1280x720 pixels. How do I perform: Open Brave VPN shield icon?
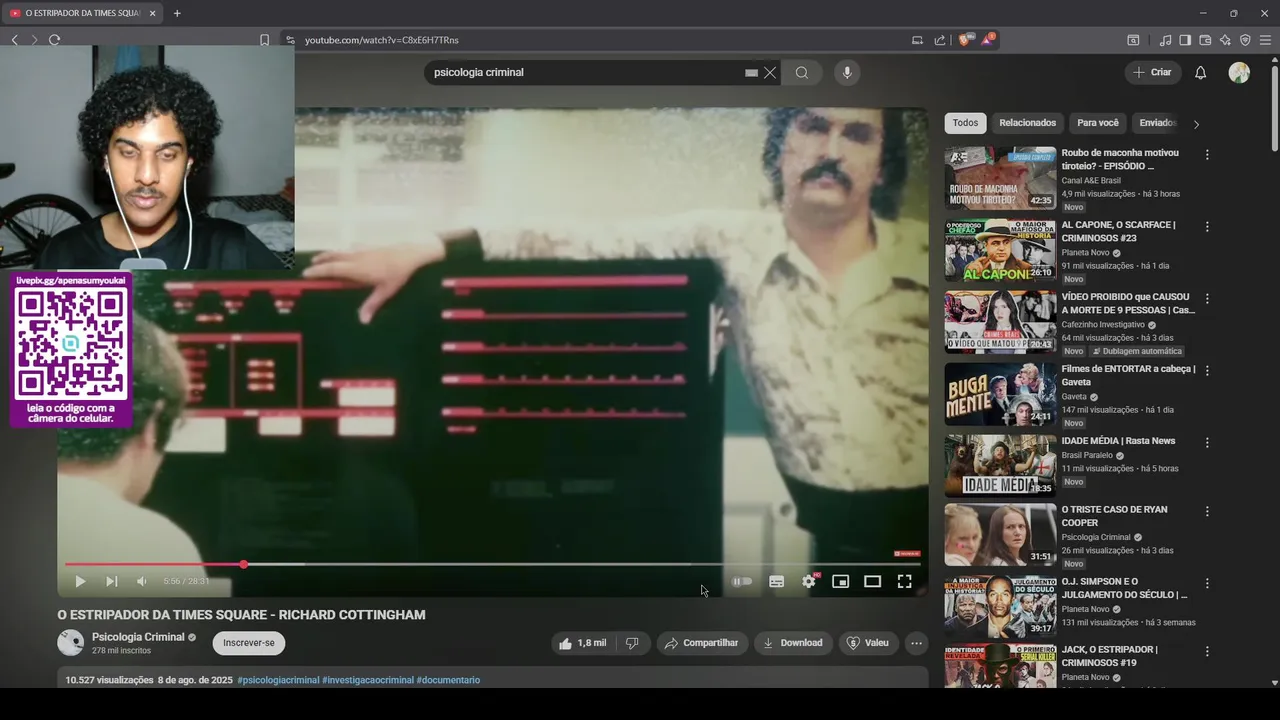1245,40
